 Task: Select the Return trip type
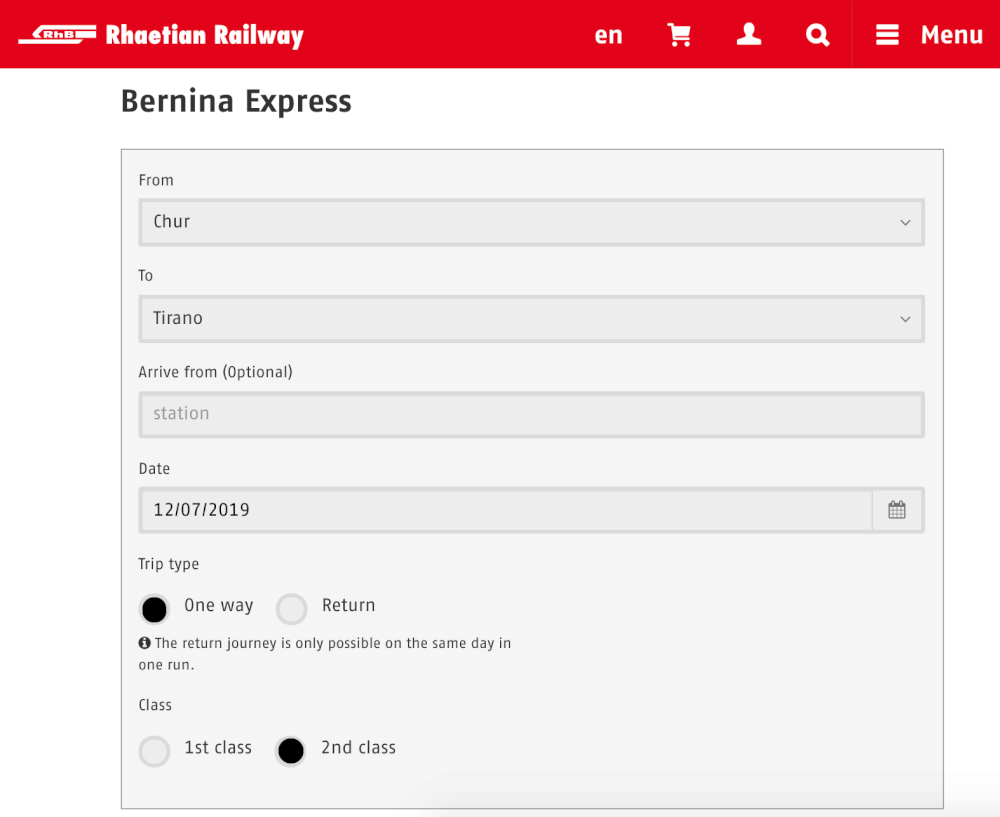coord(291,609)
